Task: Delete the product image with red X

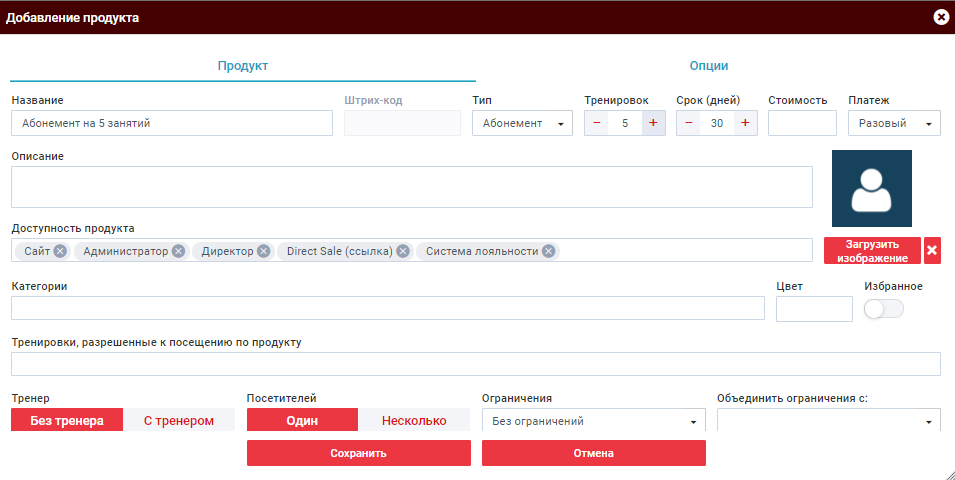Action: [x=932, y=251]
